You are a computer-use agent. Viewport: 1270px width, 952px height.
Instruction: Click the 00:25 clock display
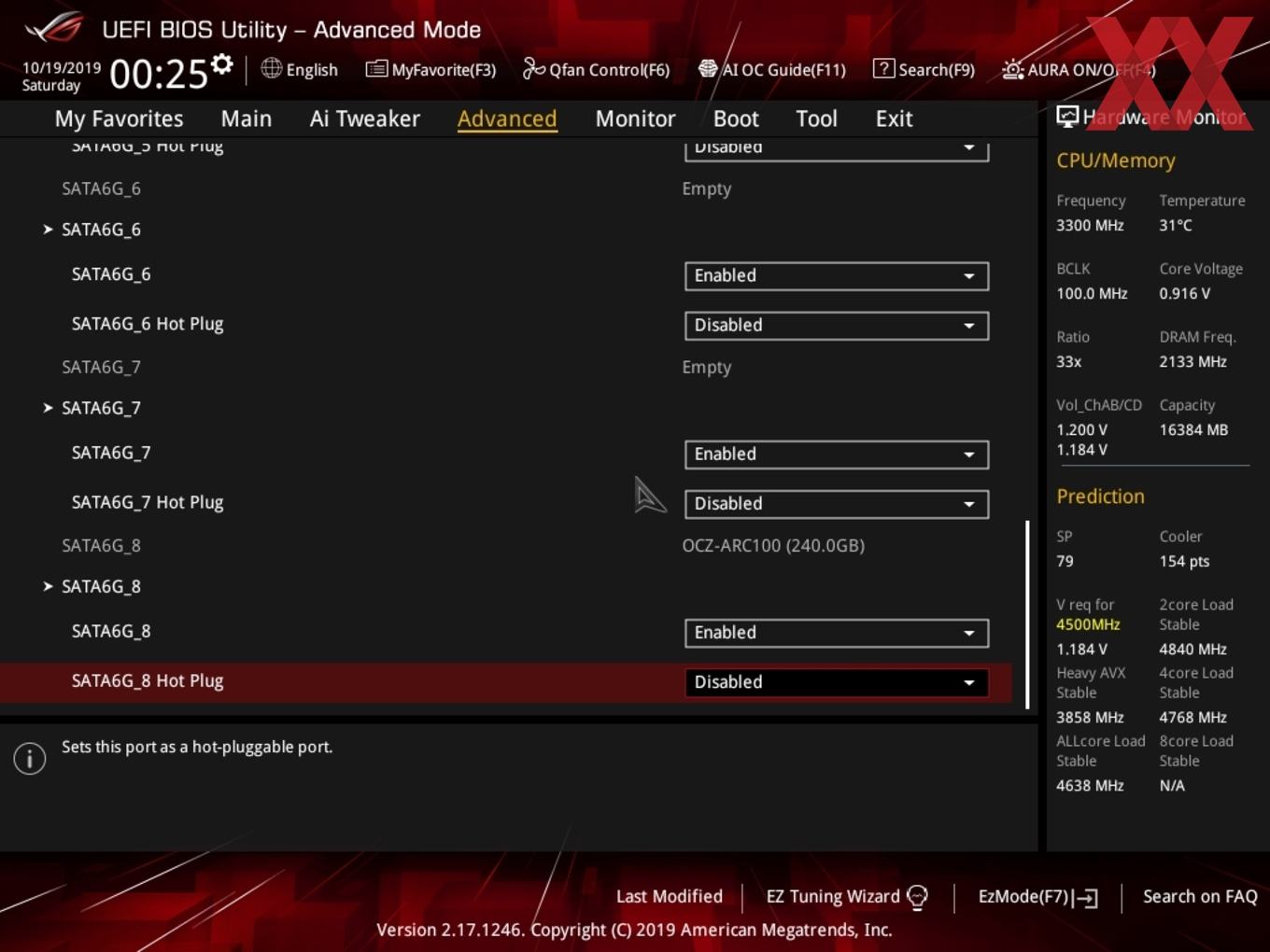tap(158, 74)
